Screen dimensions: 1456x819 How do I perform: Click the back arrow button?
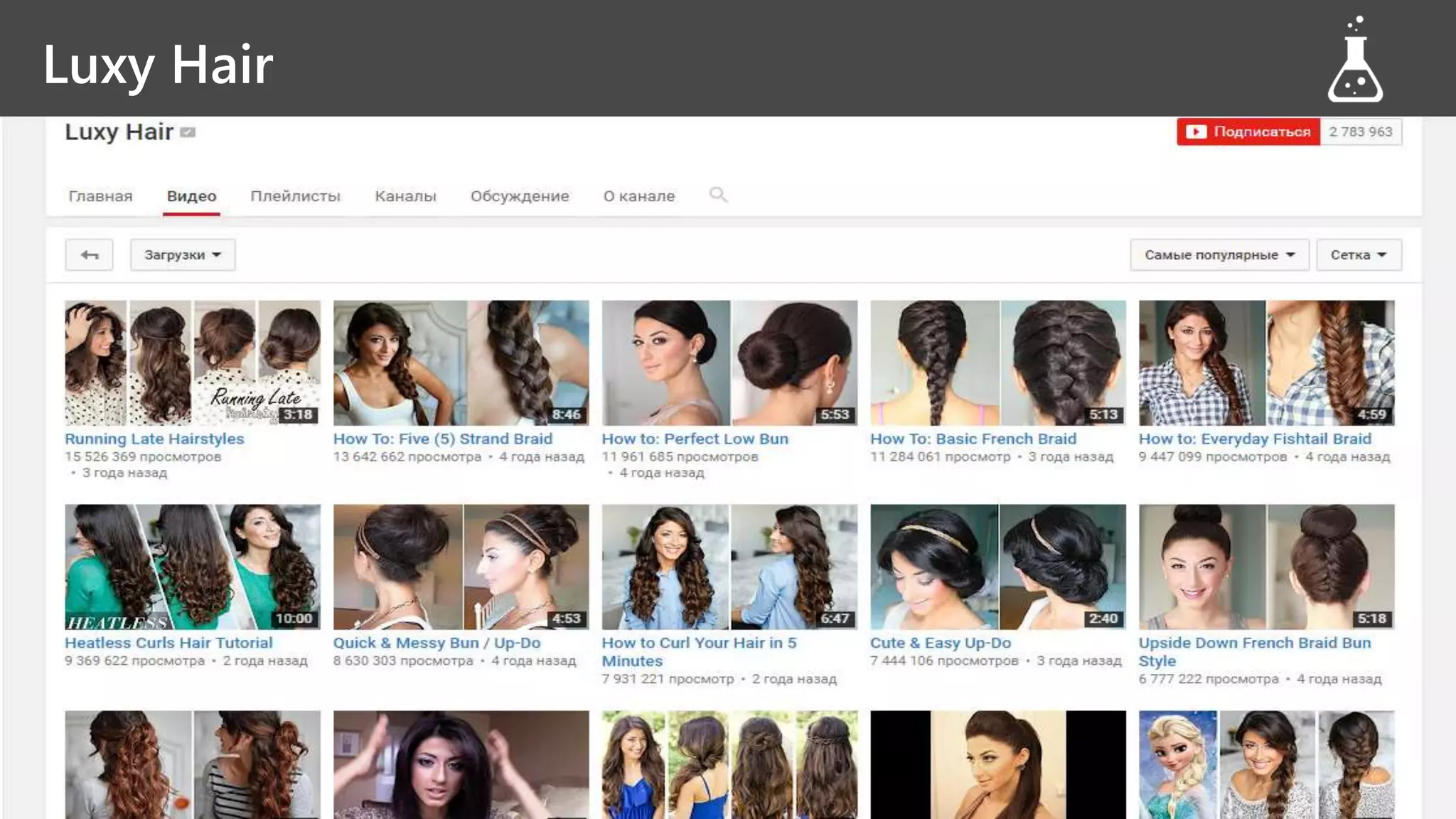pos(89,255)
